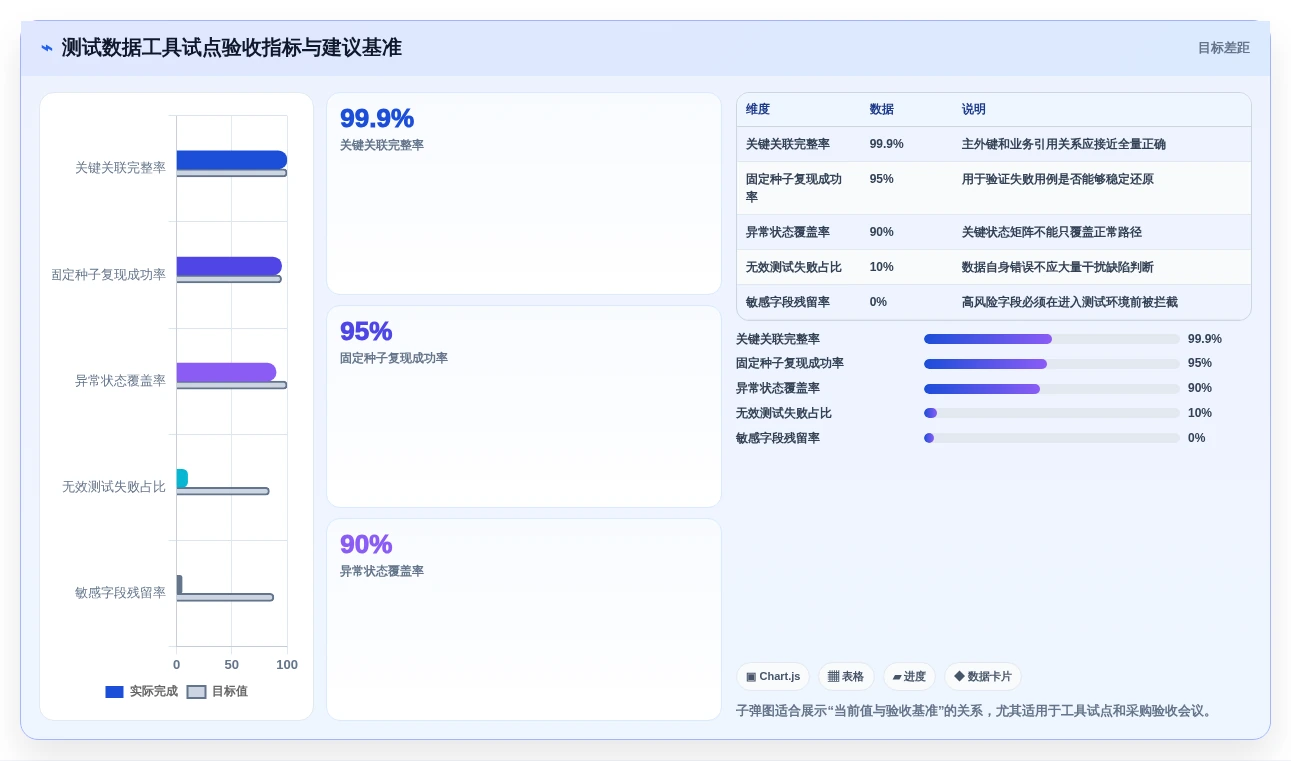The width and height of the screenshot is (1291, 761).
Task: Click the 0% value in the table
Action: 879,302
